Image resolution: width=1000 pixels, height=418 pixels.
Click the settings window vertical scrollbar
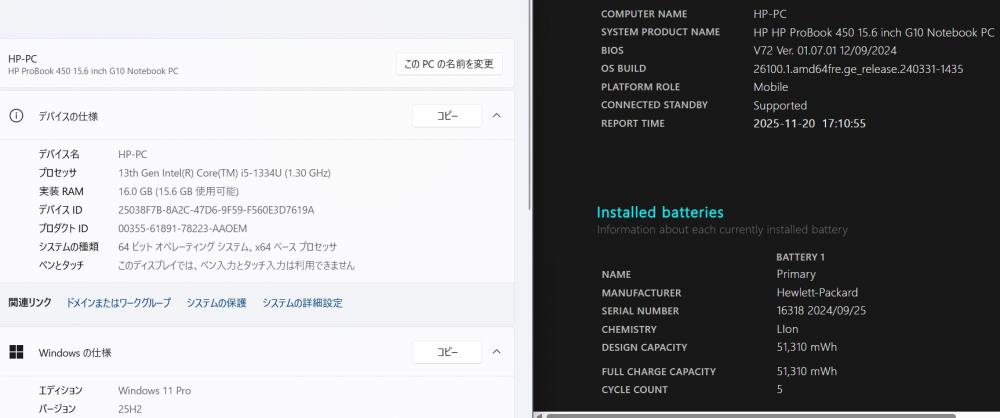click(529, 105)
